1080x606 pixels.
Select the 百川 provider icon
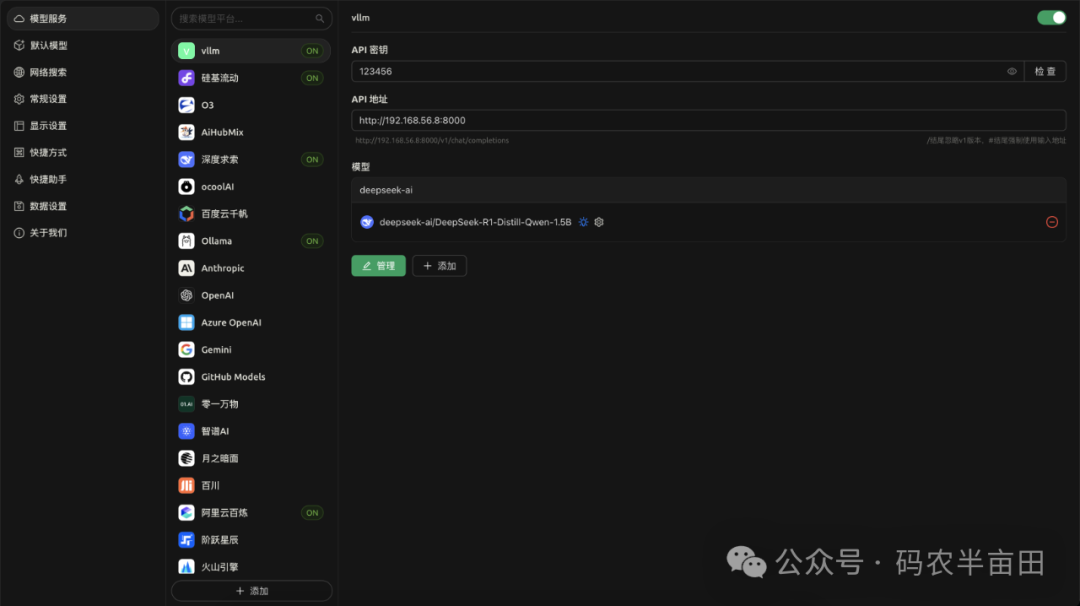(x=186, y=486)
